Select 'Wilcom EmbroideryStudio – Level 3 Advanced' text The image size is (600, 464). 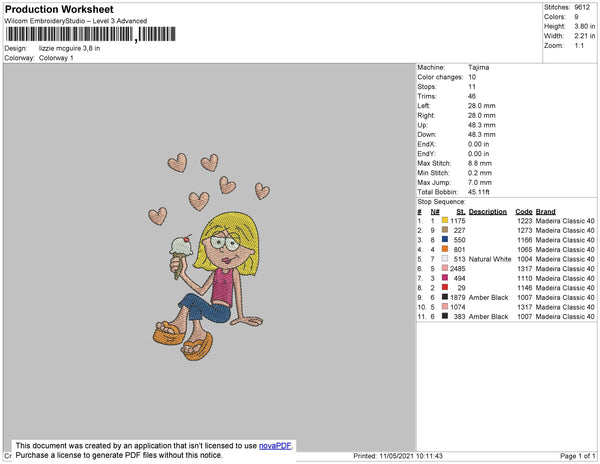tap(76, 21)
